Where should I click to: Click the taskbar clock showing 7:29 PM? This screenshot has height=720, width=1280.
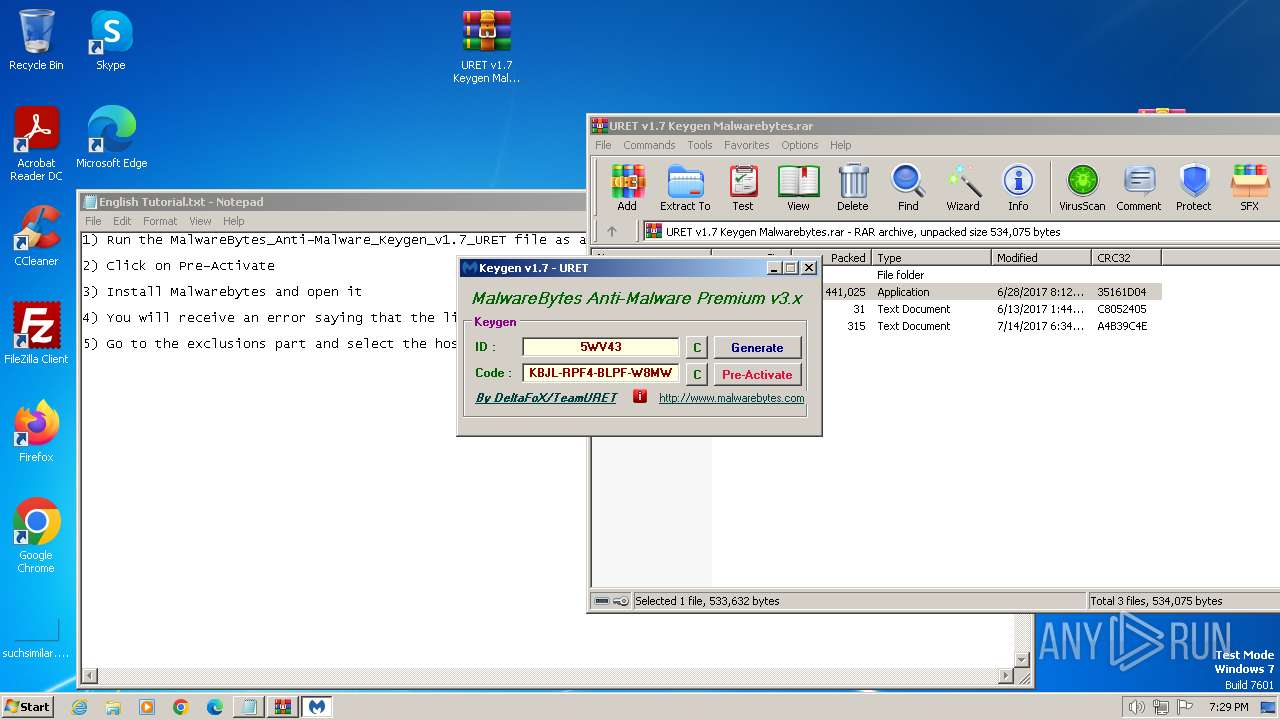(x=1228, y=707)
